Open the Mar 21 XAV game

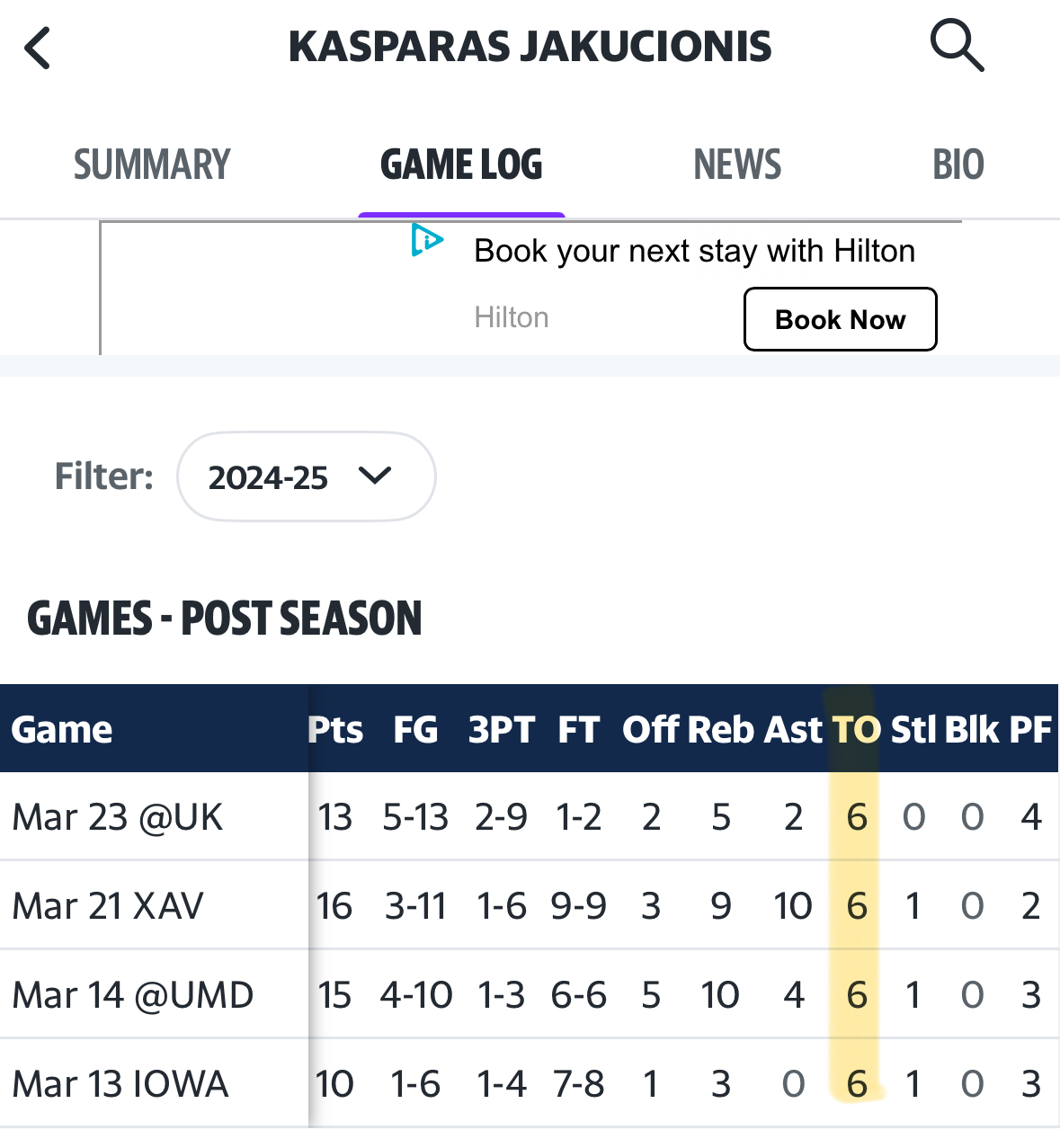point(109,906)
